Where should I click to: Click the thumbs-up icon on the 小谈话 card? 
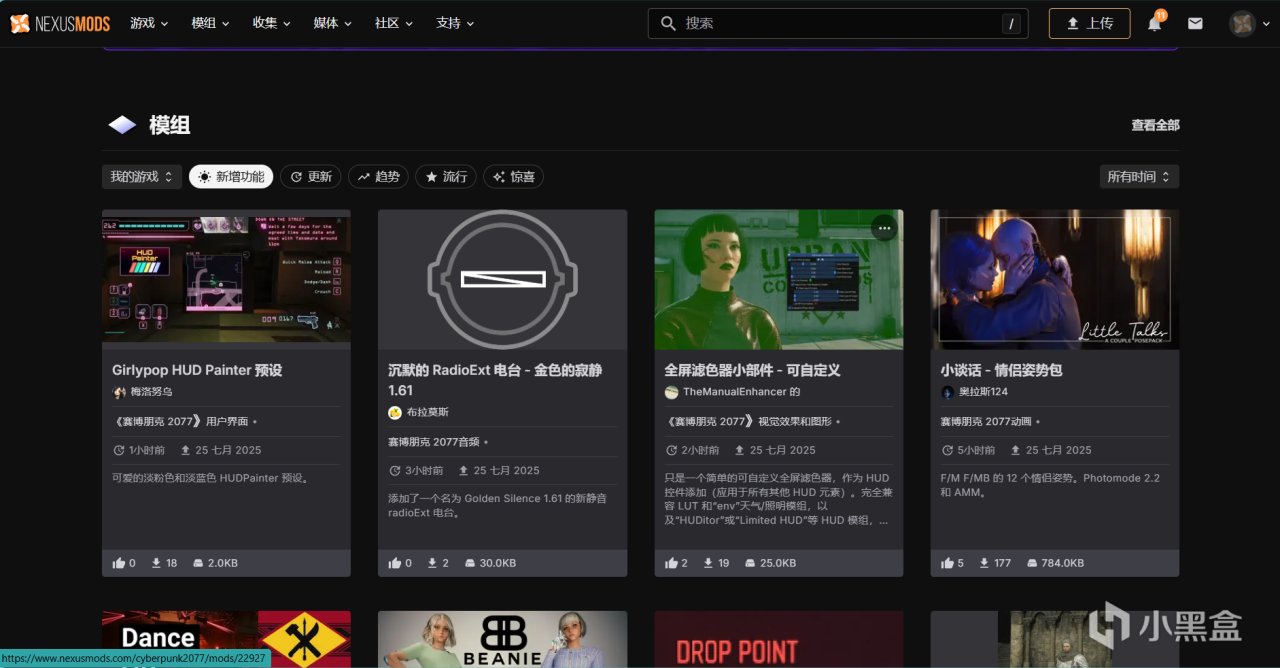(947, 563)
